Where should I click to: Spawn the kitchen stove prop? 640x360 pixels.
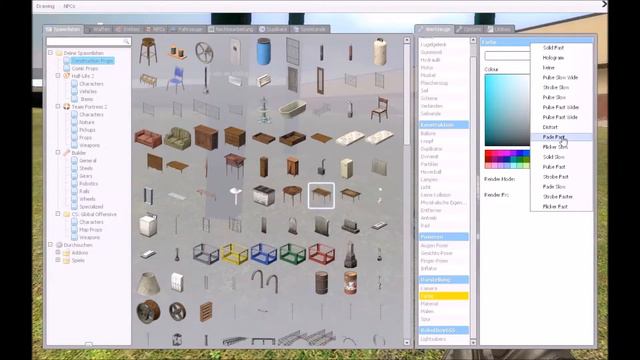264,196
